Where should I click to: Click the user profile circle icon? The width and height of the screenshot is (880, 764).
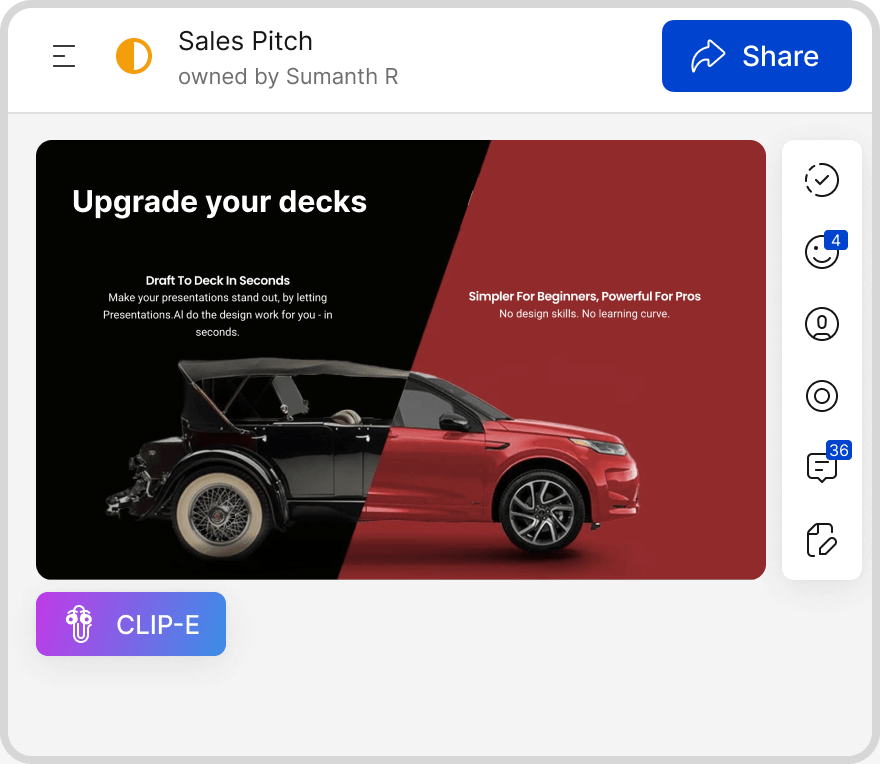(822, 325)
